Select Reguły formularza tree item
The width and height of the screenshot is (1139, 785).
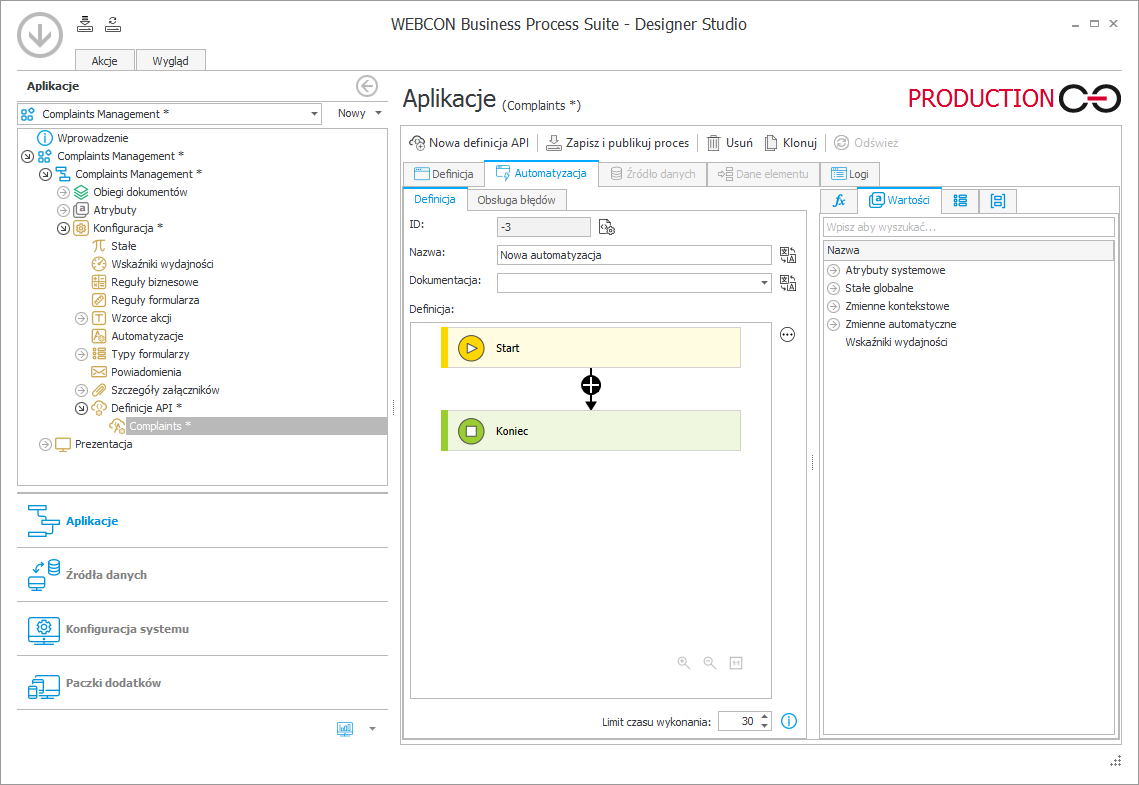click(x=155, y=300)
